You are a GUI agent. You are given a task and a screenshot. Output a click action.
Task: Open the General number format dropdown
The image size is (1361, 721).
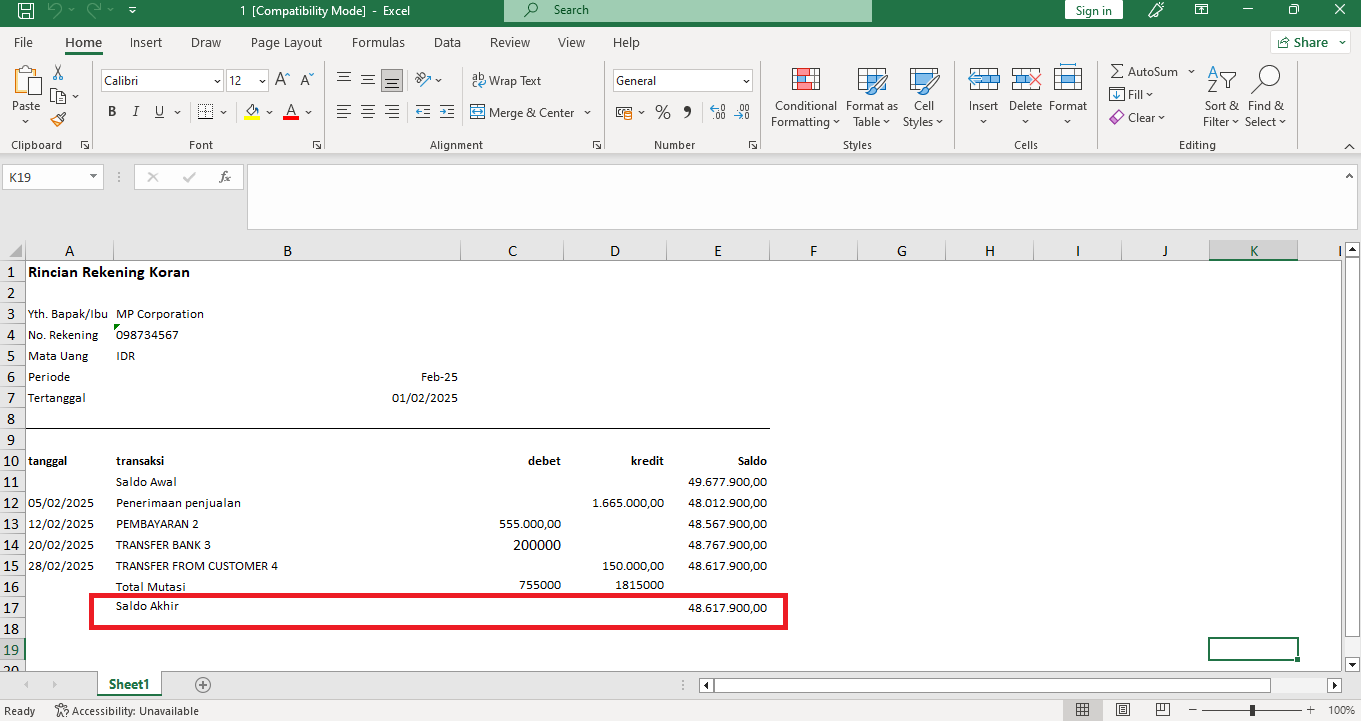pyautogui.click(x=746, y=81)
